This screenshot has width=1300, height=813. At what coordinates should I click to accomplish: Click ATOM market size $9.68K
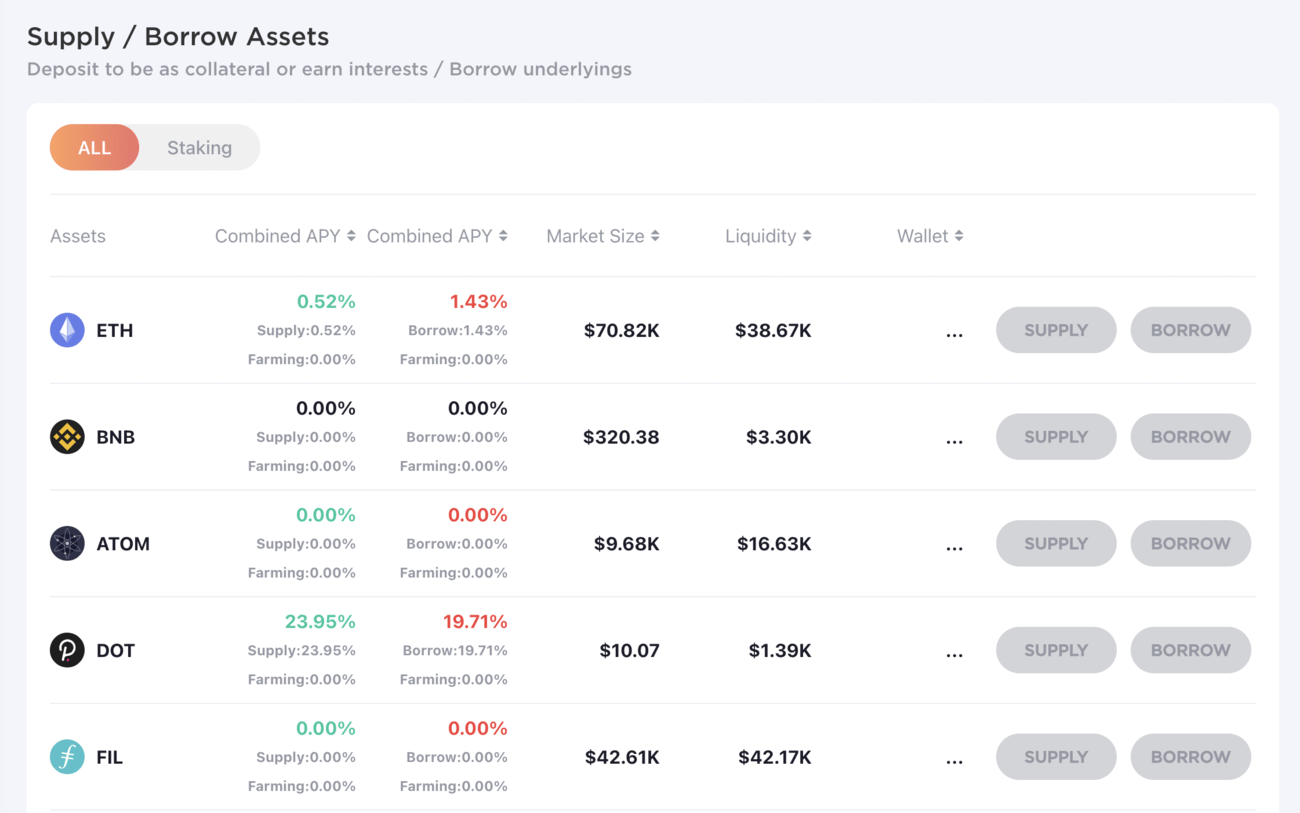[x=627, y=544]
